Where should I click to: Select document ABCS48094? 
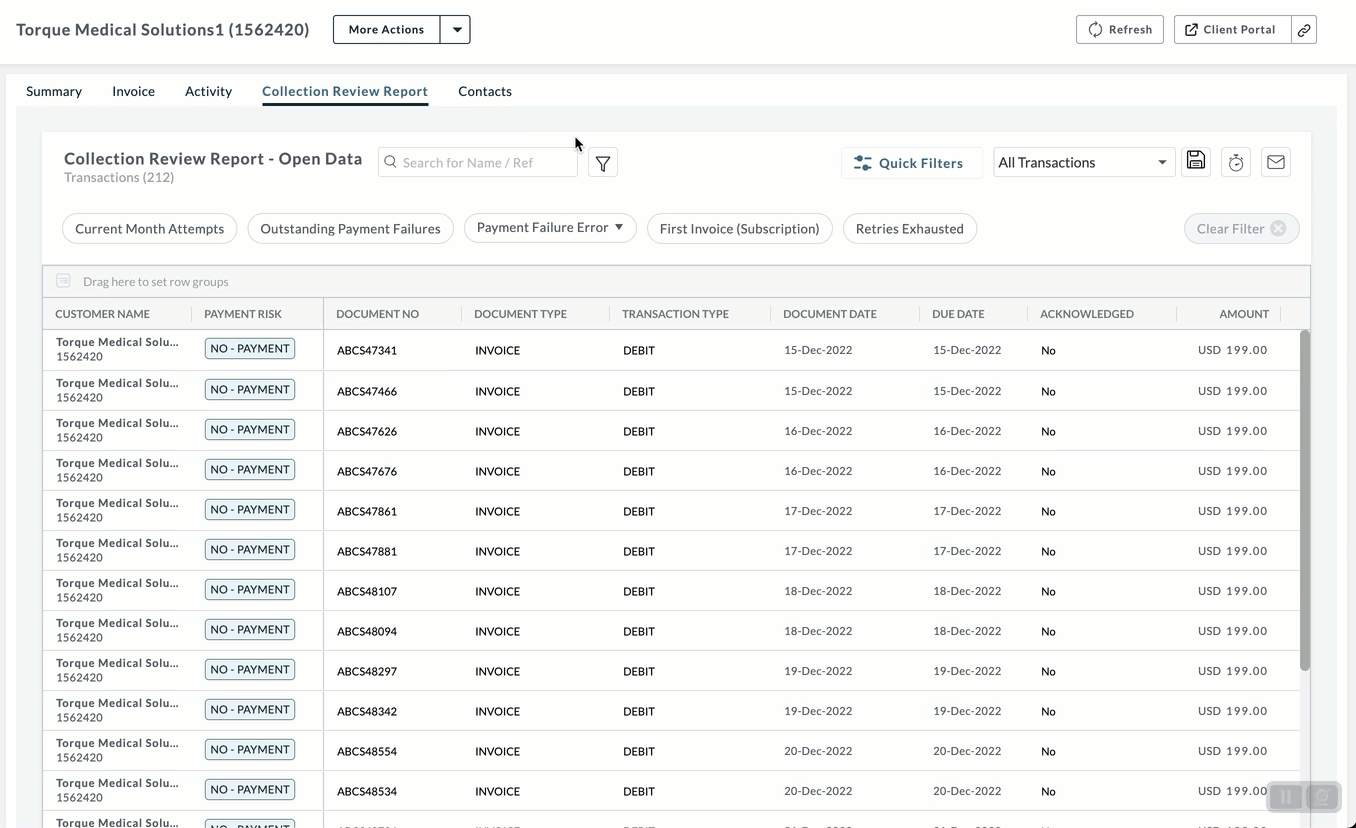367,631
